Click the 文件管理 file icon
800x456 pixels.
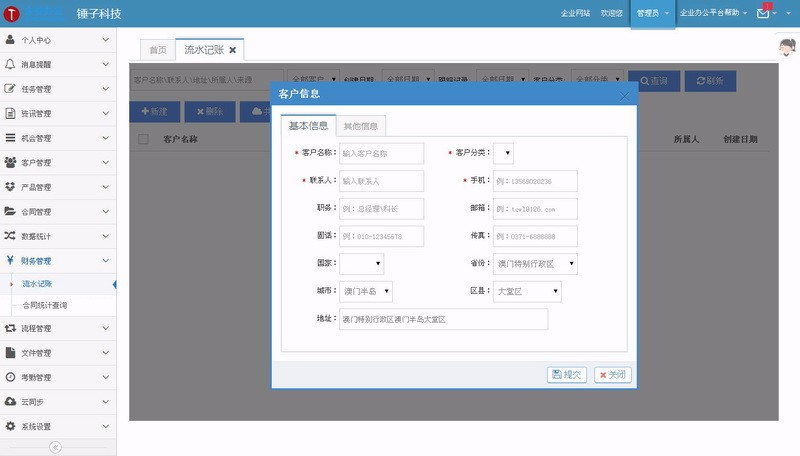point(10,352)
